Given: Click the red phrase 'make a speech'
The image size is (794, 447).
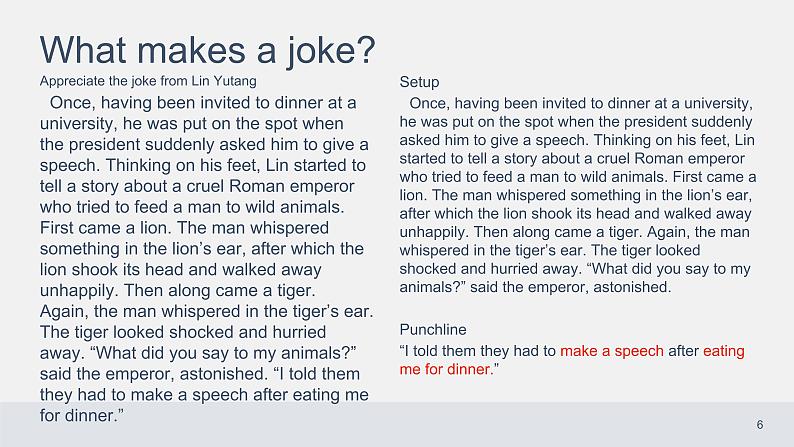Looking at the screenshot, I should pos(612,351).
